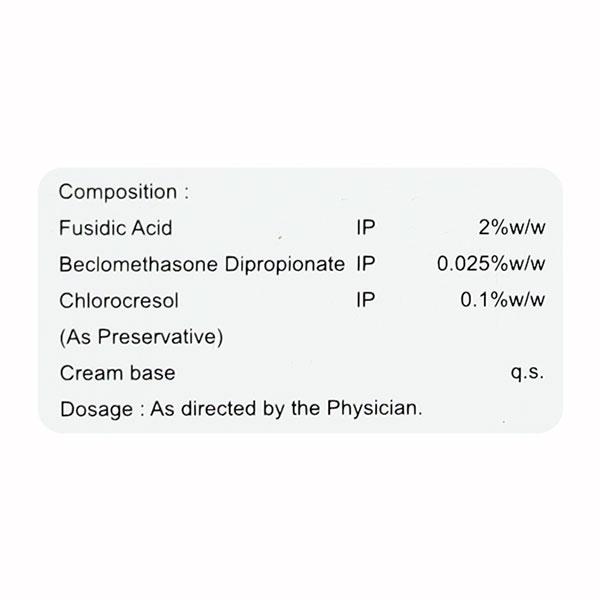This screenshot has width=600, height=600.
Task: Click IP next to Fusidic Acid
Action: (366, 228)
